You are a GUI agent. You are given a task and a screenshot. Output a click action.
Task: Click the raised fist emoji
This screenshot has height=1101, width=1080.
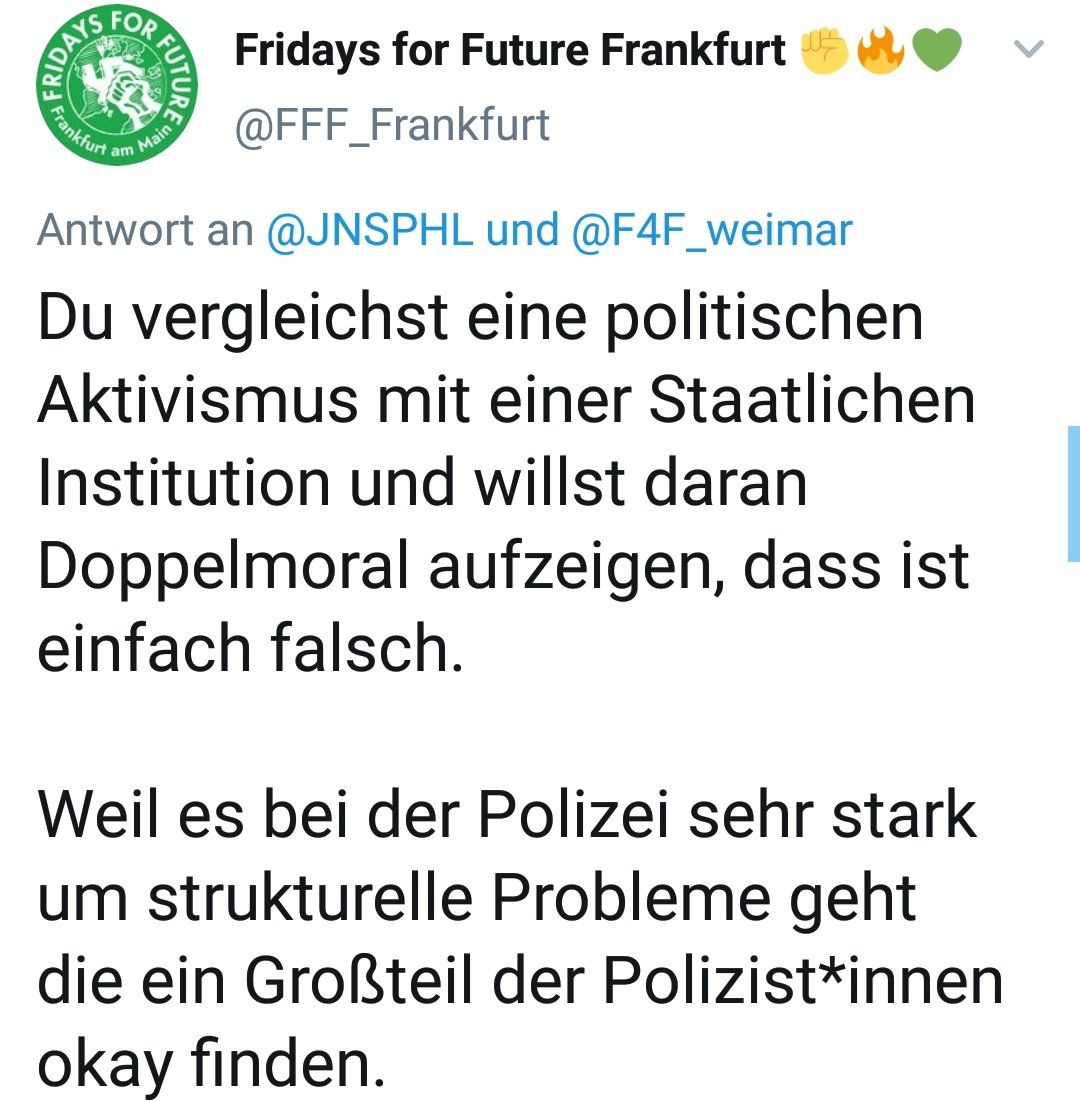pos(825,51)
